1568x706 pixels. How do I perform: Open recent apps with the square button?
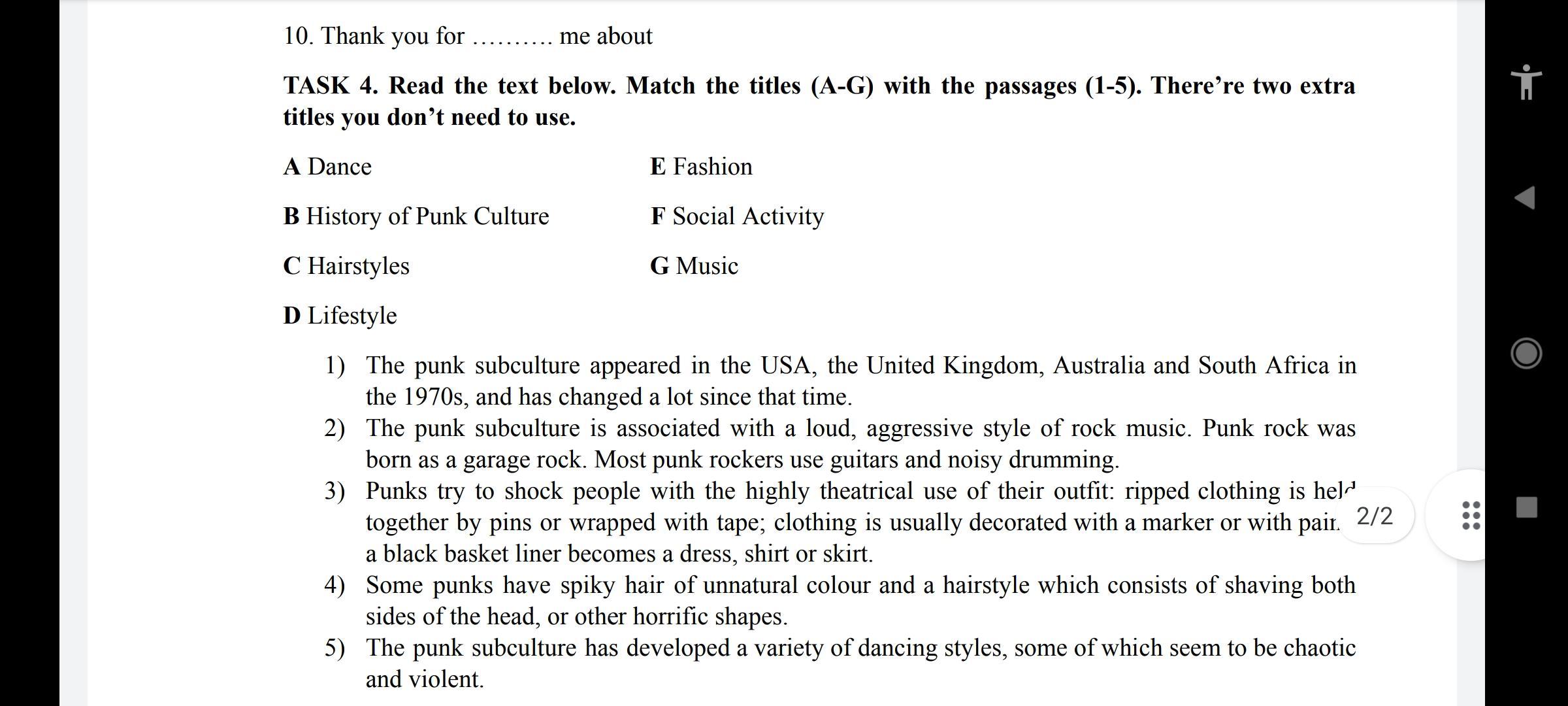[x=1526, y=507]
